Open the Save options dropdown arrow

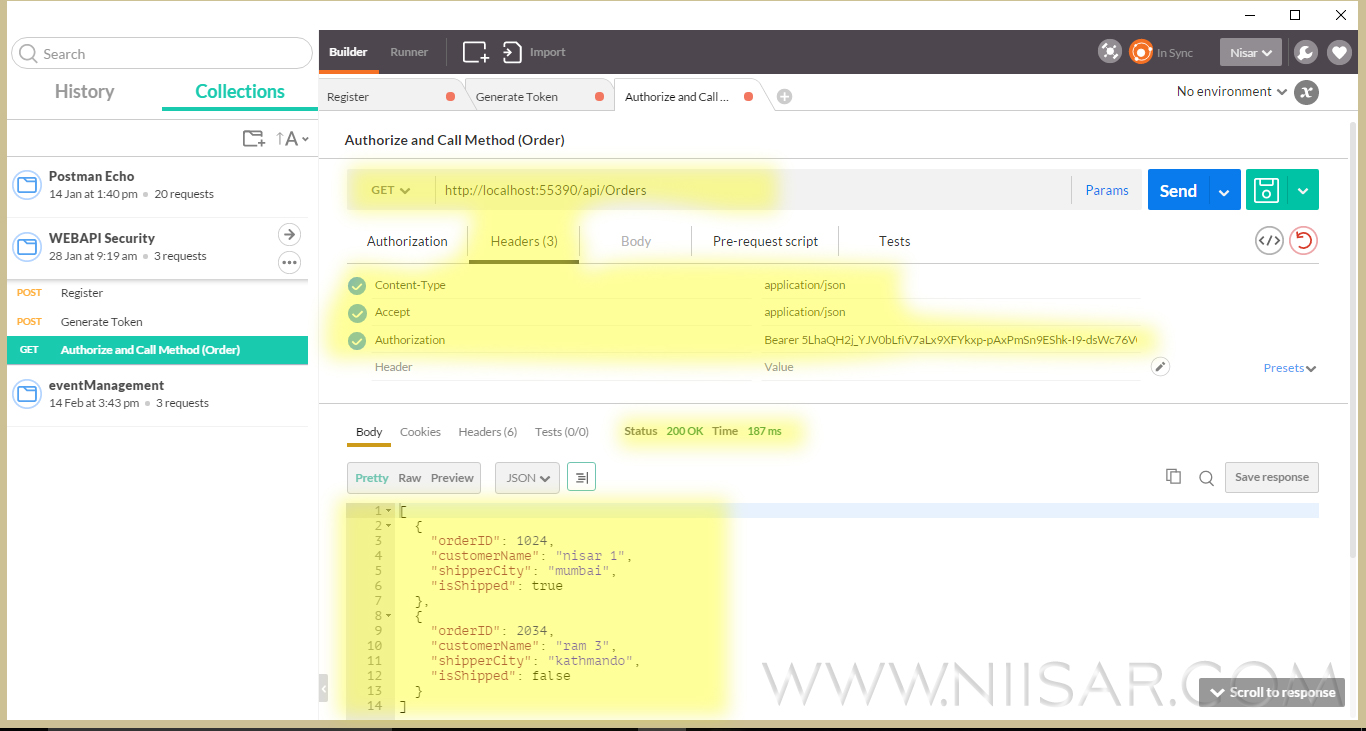[1302, 190]
